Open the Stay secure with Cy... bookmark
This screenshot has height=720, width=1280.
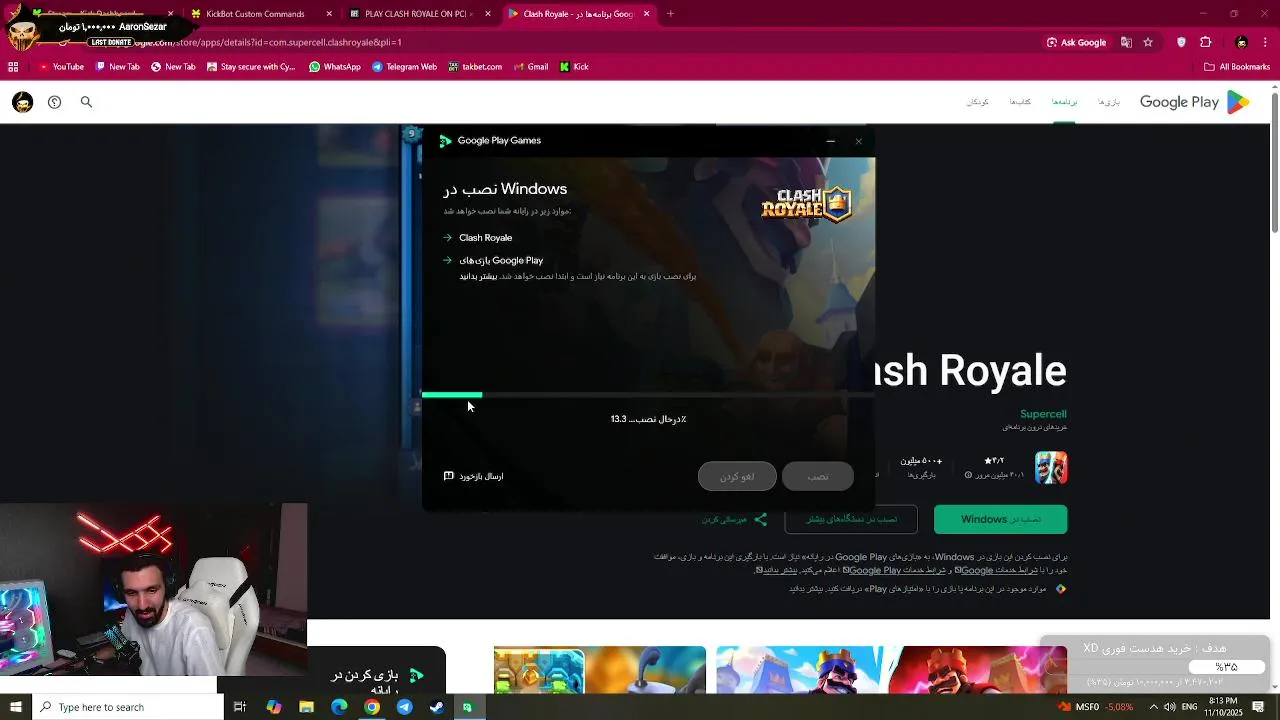coord(251,67)
